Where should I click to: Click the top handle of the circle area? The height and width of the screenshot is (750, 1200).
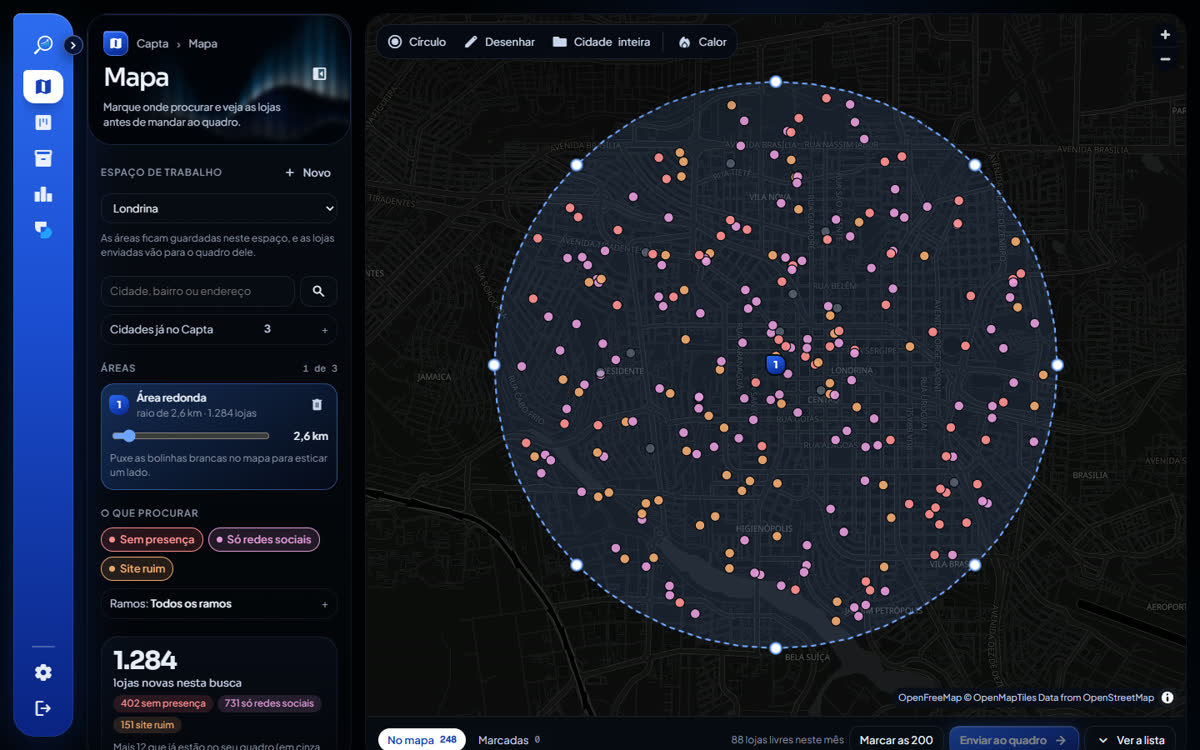[775, 81]
